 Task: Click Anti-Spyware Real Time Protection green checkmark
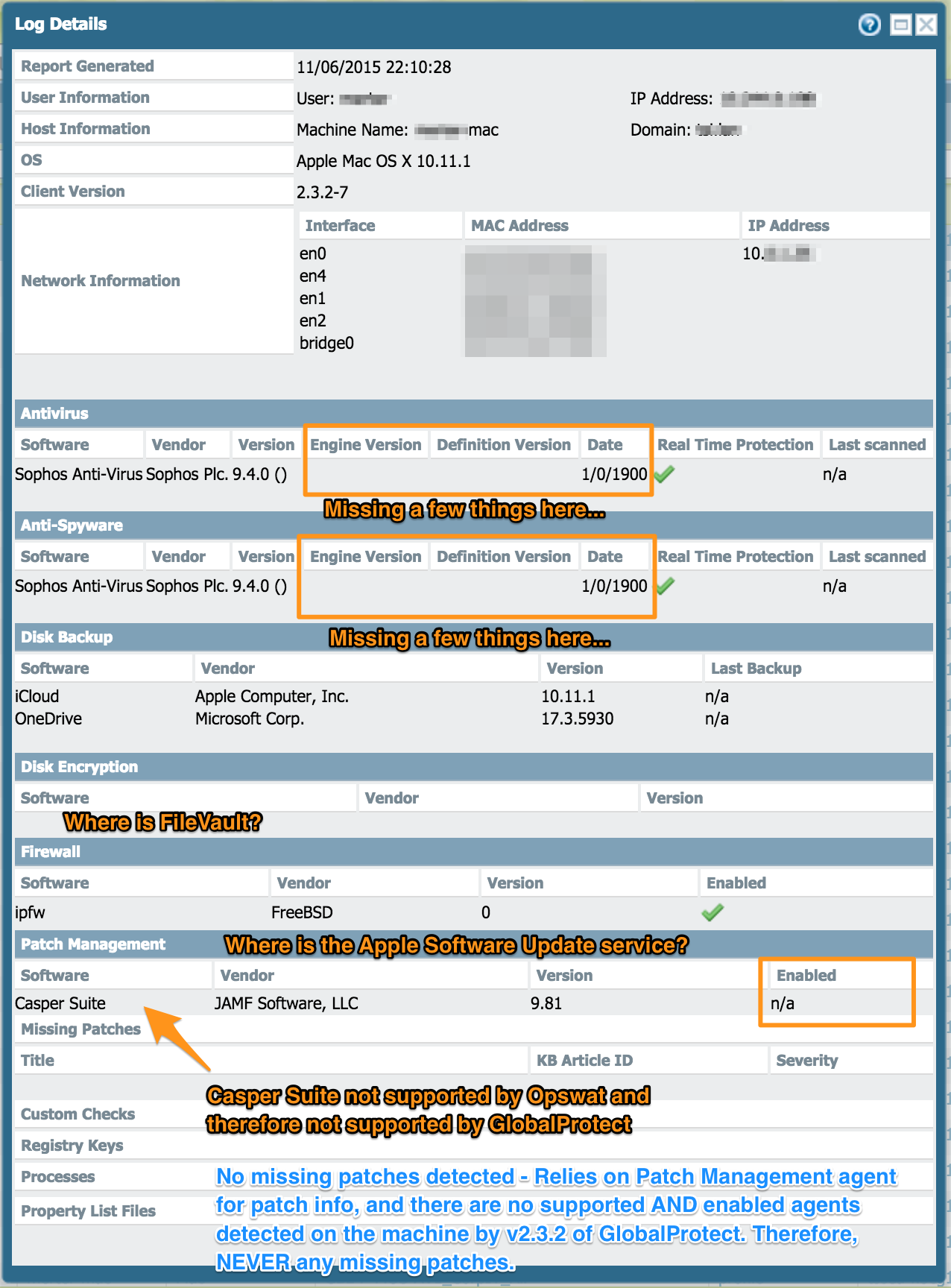(x=664, y=585)
